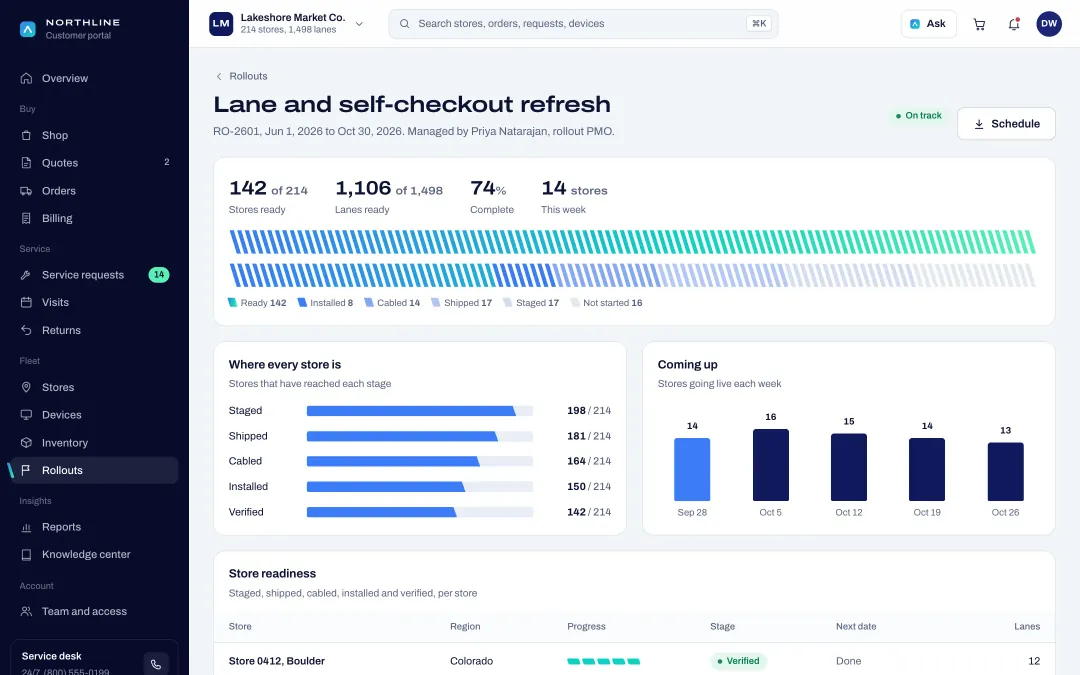
Task: Click the Verified progress bar
Action: pyautogui.click(x=419, y=512)
